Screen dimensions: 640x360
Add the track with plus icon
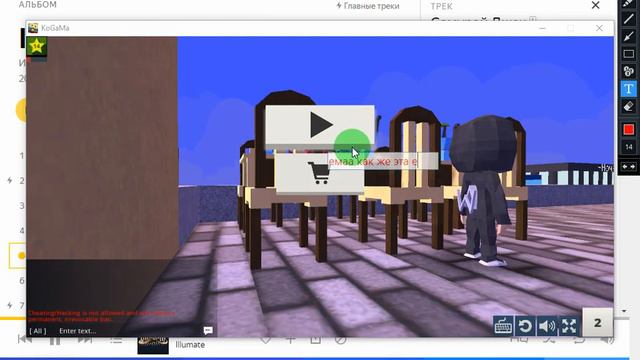[291, 340]
